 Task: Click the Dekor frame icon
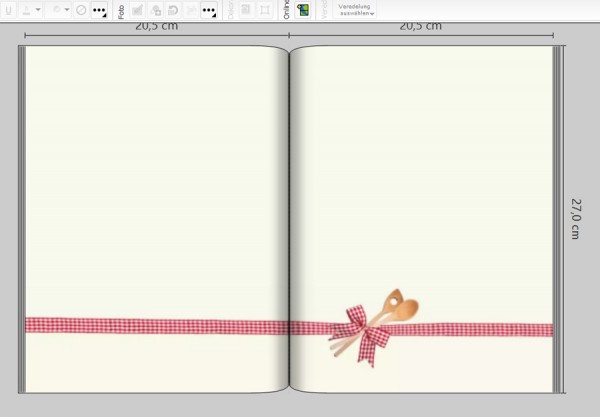click(x=265, y=10)
